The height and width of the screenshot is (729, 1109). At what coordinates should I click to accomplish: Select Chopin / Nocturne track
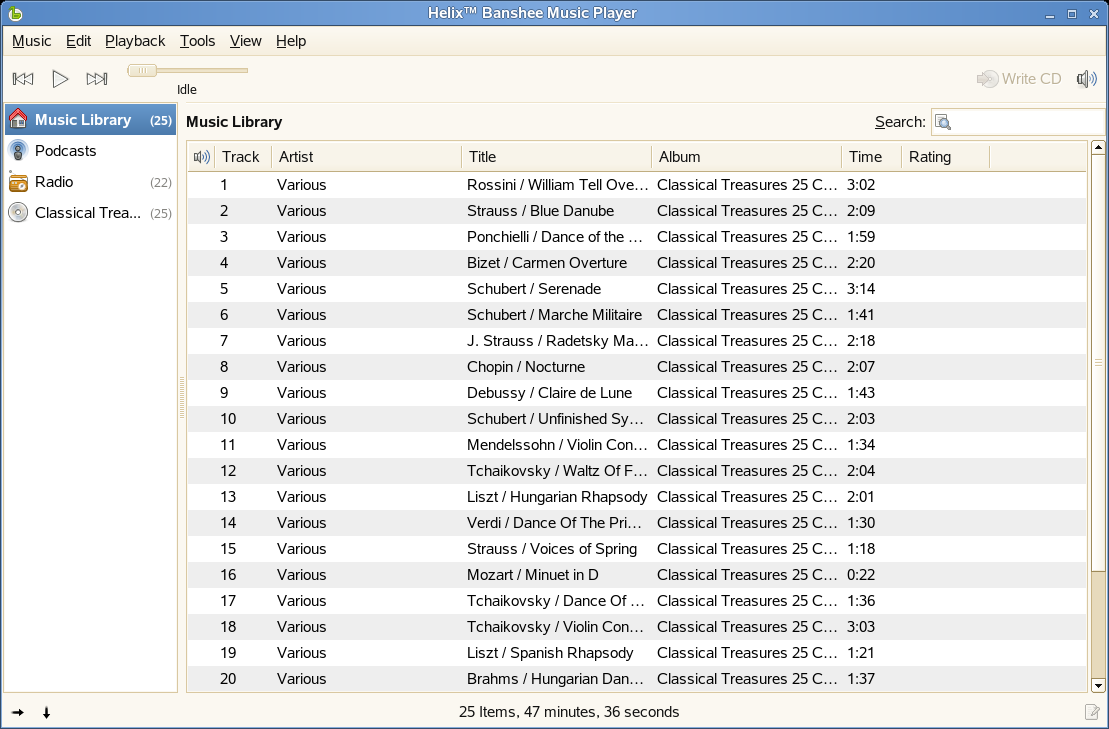(x=637, y=367)
